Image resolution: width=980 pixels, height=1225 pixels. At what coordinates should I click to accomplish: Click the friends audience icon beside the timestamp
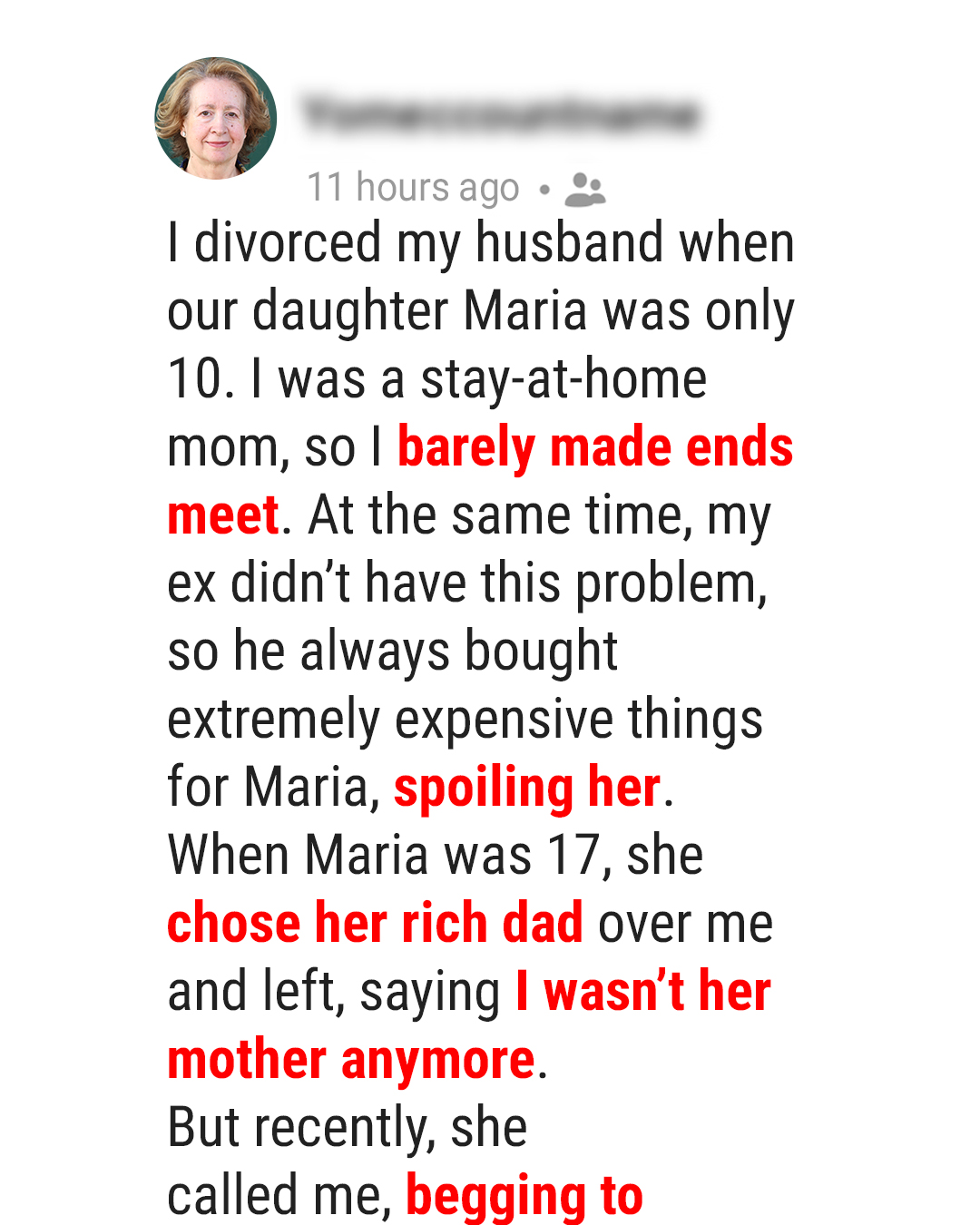584,190
